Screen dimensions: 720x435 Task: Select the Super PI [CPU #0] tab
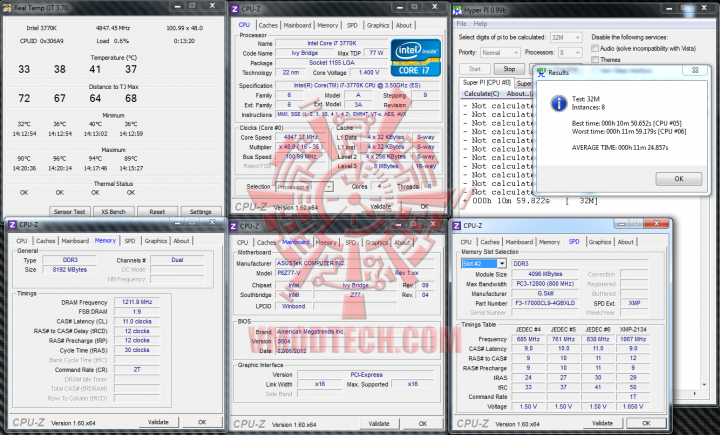486,83
